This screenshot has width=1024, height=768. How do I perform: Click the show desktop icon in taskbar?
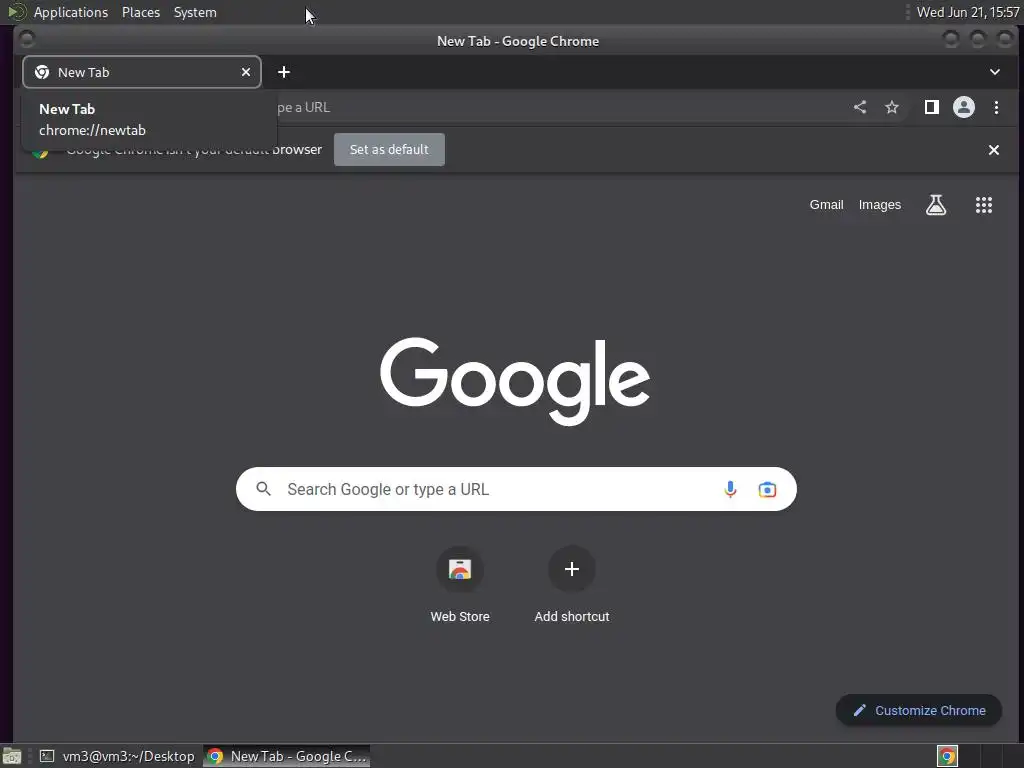pyautogui.click(x=12, y=756)
